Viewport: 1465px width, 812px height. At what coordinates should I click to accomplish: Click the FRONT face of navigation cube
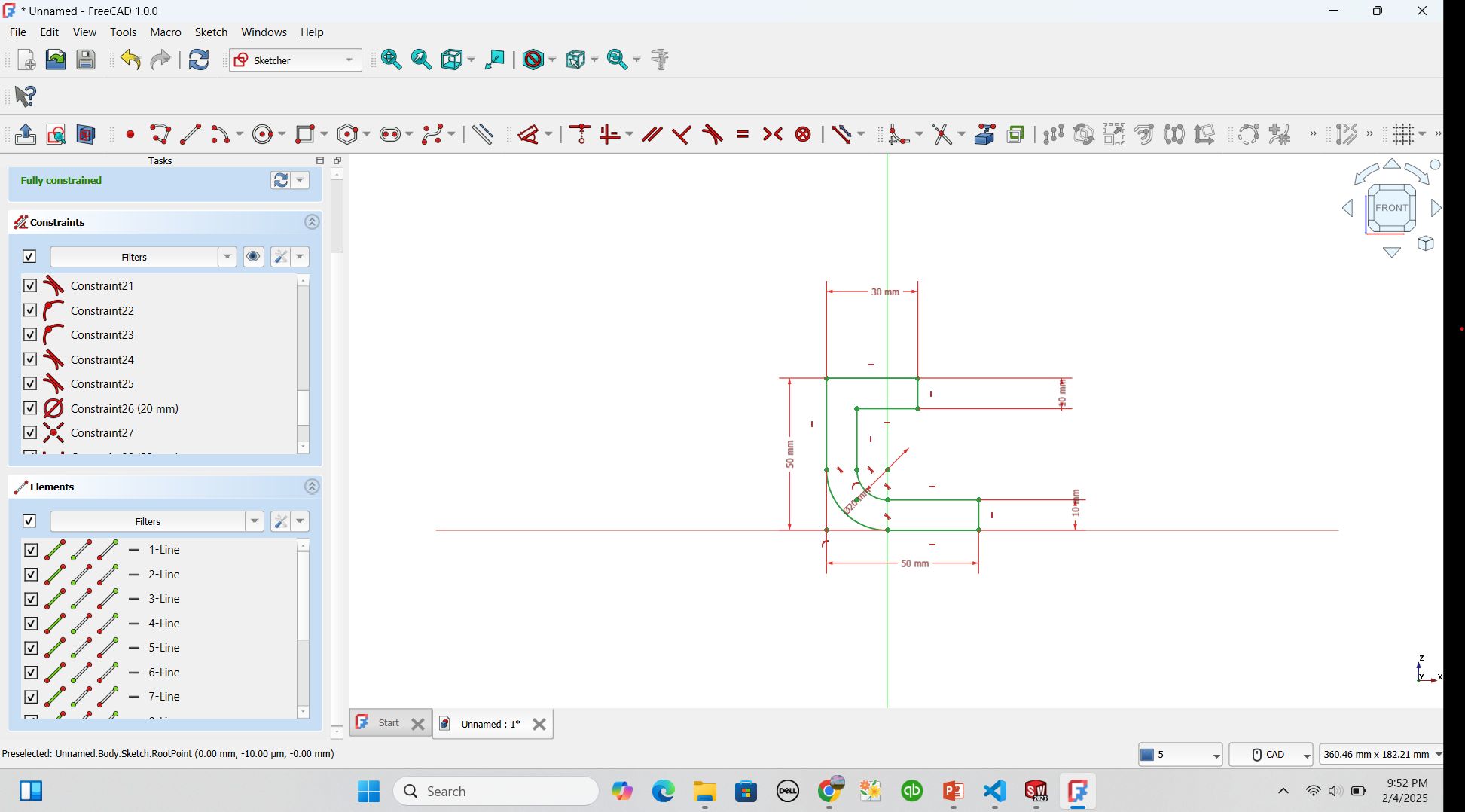pos(1391,208)
